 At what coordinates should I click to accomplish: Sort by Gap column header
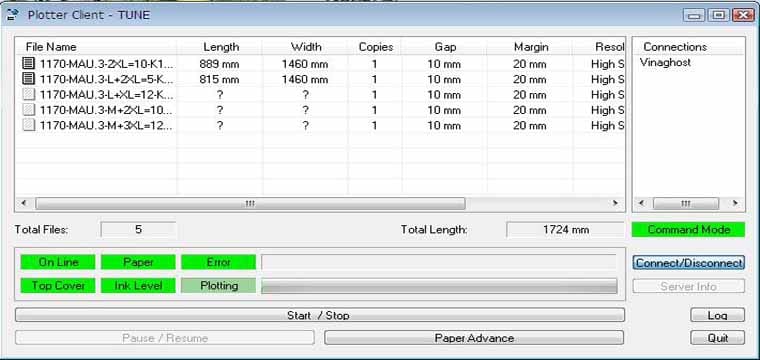tap(444, 47)
